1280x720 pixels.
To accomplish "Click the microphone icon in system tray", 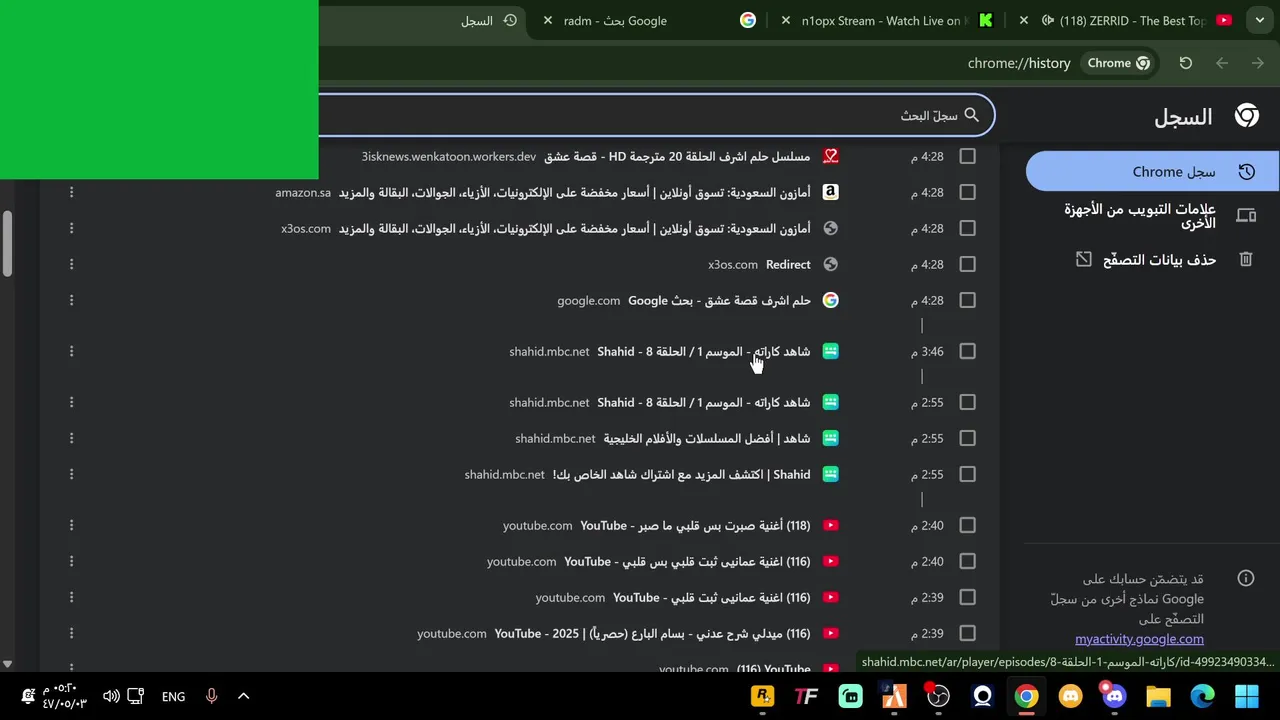I will [211, 696].
